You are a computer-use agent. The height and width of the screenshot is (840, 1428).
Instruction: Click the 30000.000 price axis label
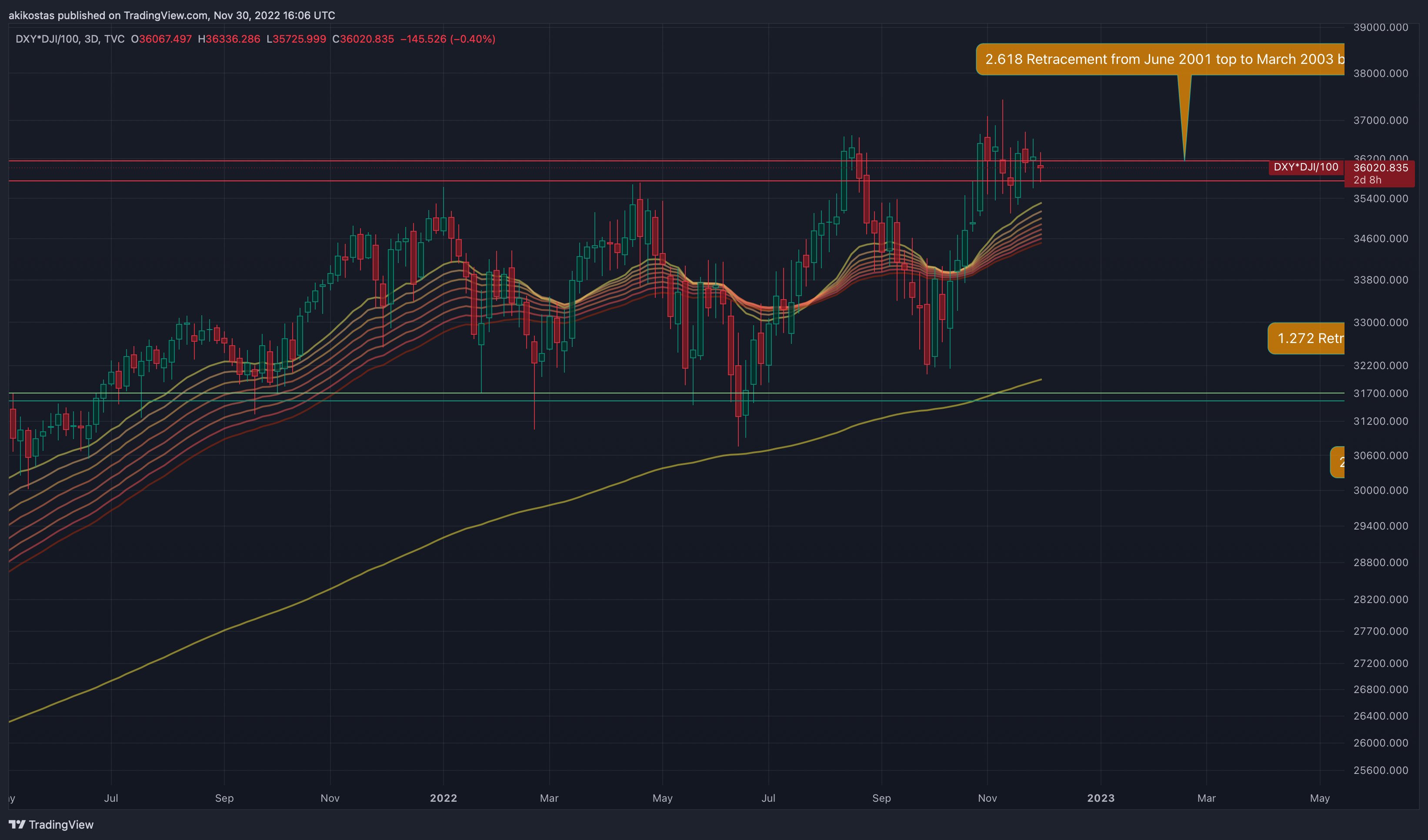point(1381,490)
